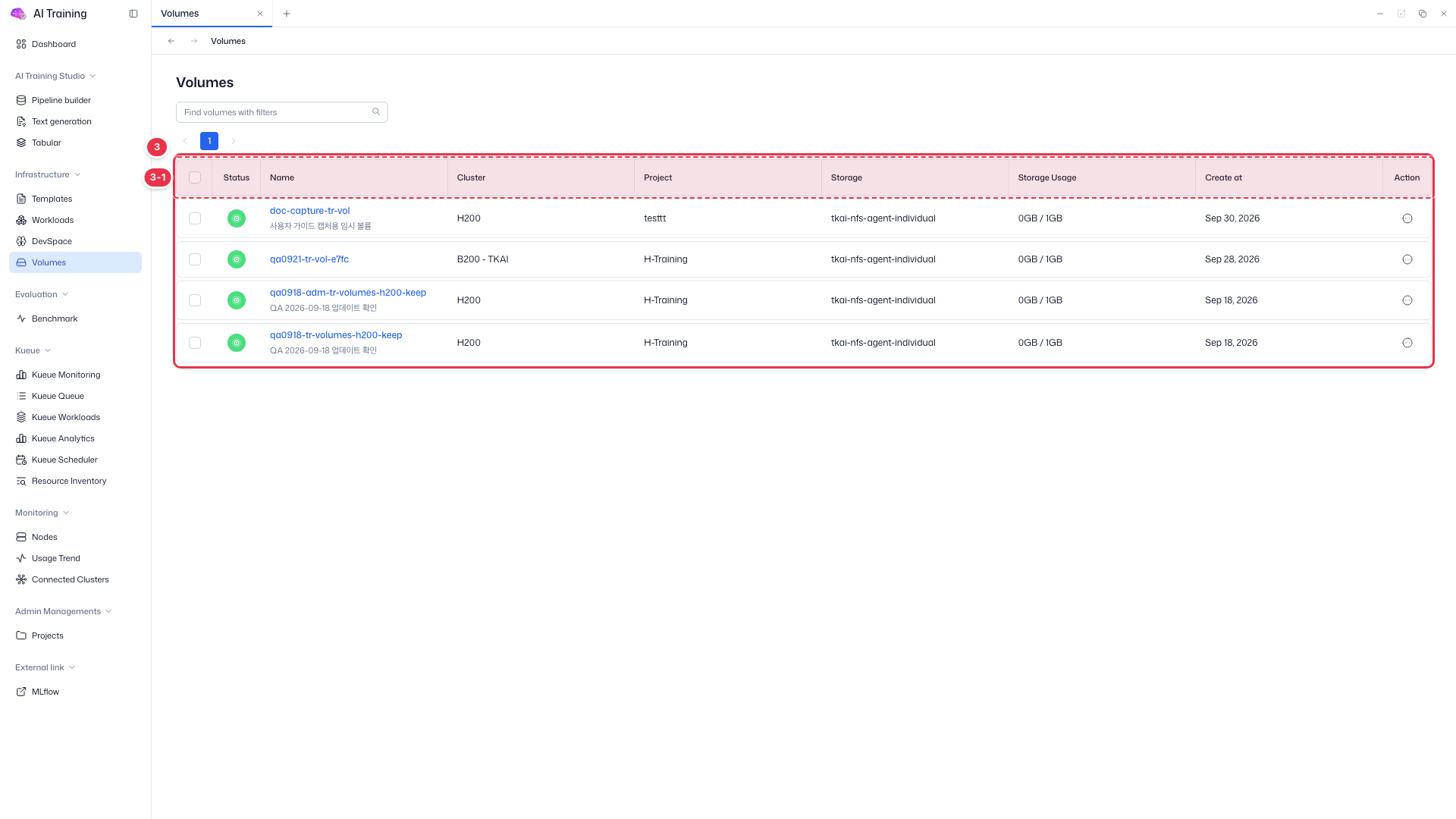Open the doc-capture-tr-vol volume link
The width and height of the screenshot is (1456, 819).
coord(309,211)
